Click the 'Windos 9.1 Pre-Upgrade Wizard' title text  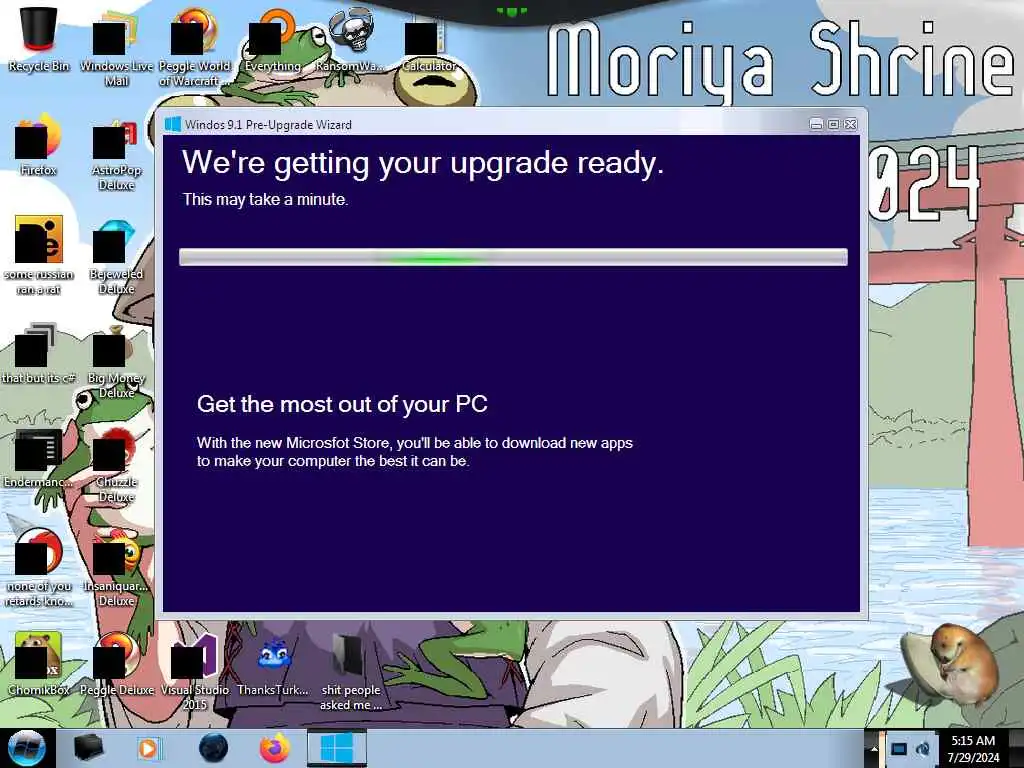tap(268, 125)
